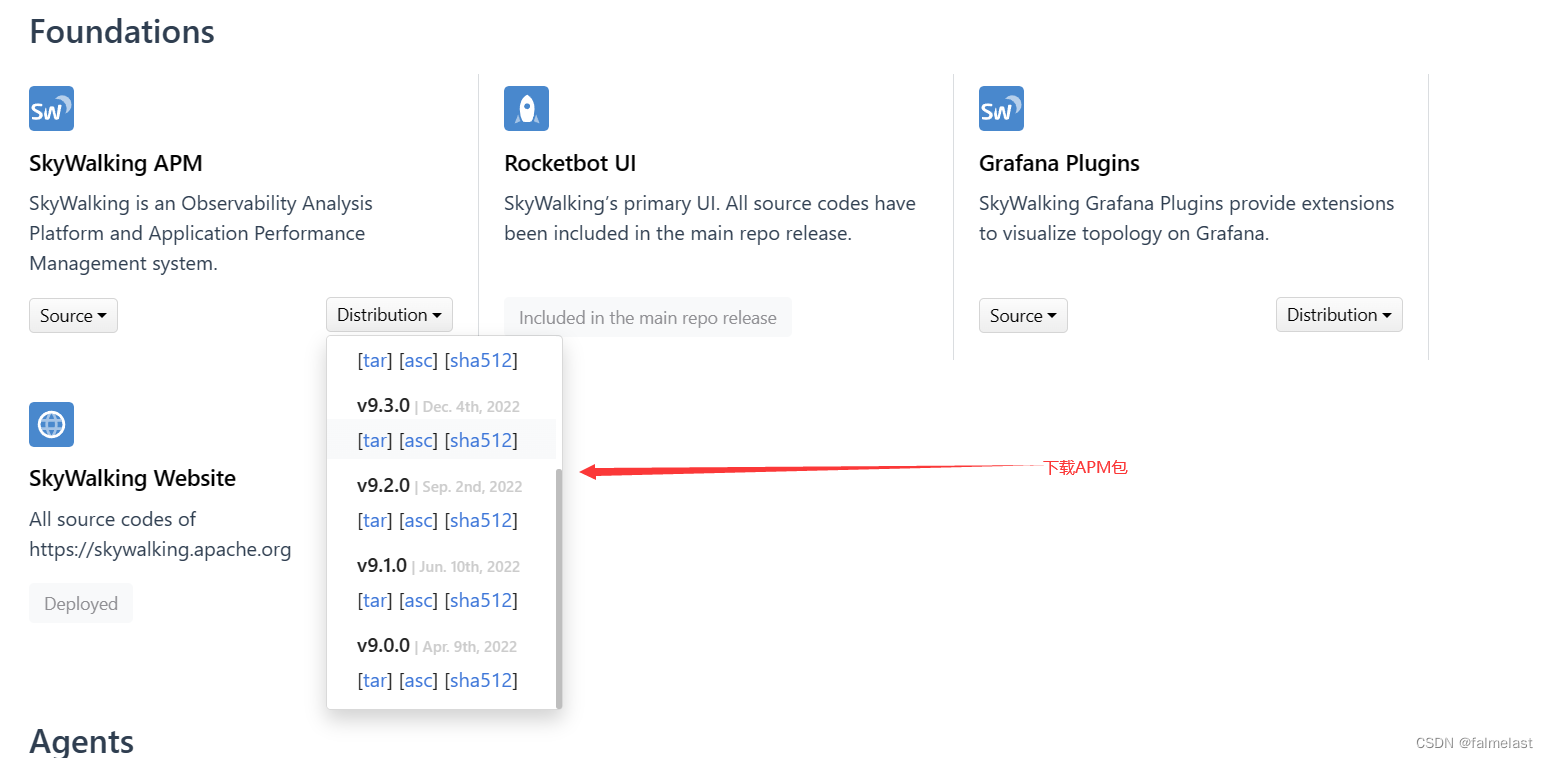The width and height of the screenshot is (1548, 758).
Task: Select the v9.3.0 version label
Action: tap(383, 405)
